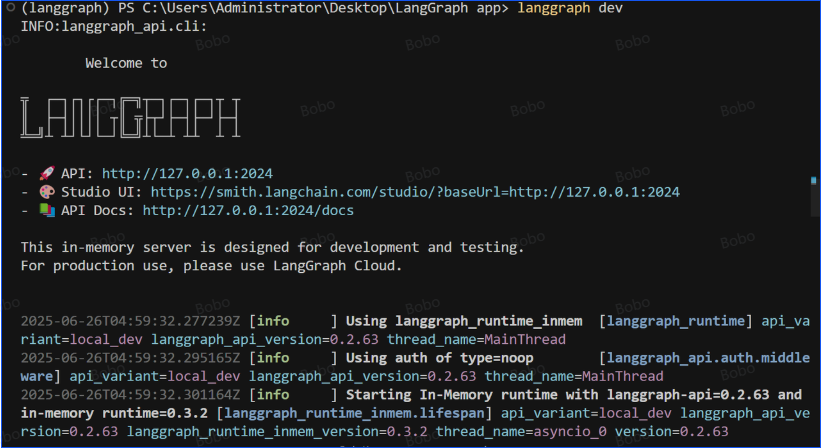The image size is (821, 448).
Task: Click the [langgraph_runtime] logger name
Action: pyautogui.click(x=675, y=321)
